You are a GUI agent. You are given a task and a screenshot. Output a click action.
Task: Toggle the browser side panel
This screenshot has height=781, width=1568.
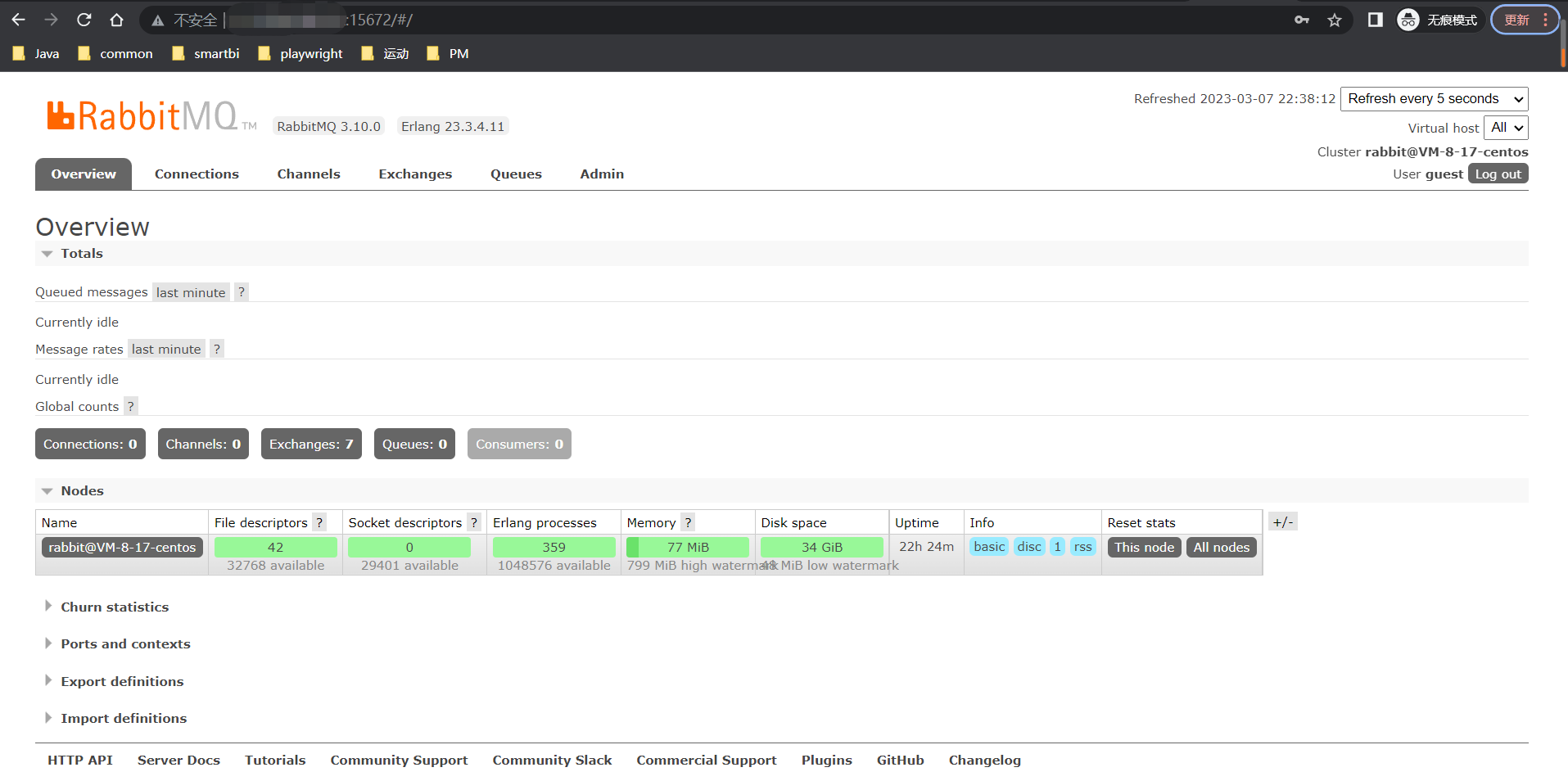tap(1376, 20)
